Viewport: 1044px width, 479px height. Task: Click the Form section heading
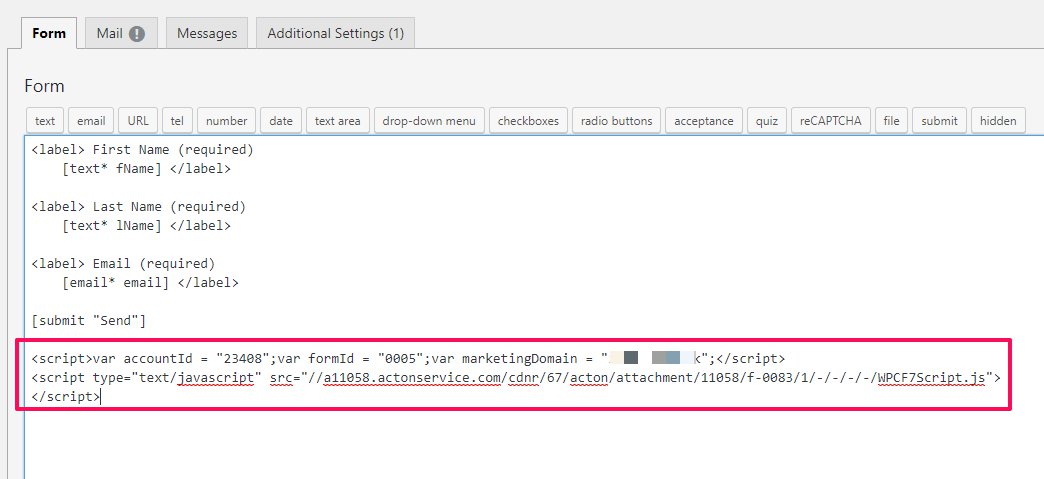(44, 86)
